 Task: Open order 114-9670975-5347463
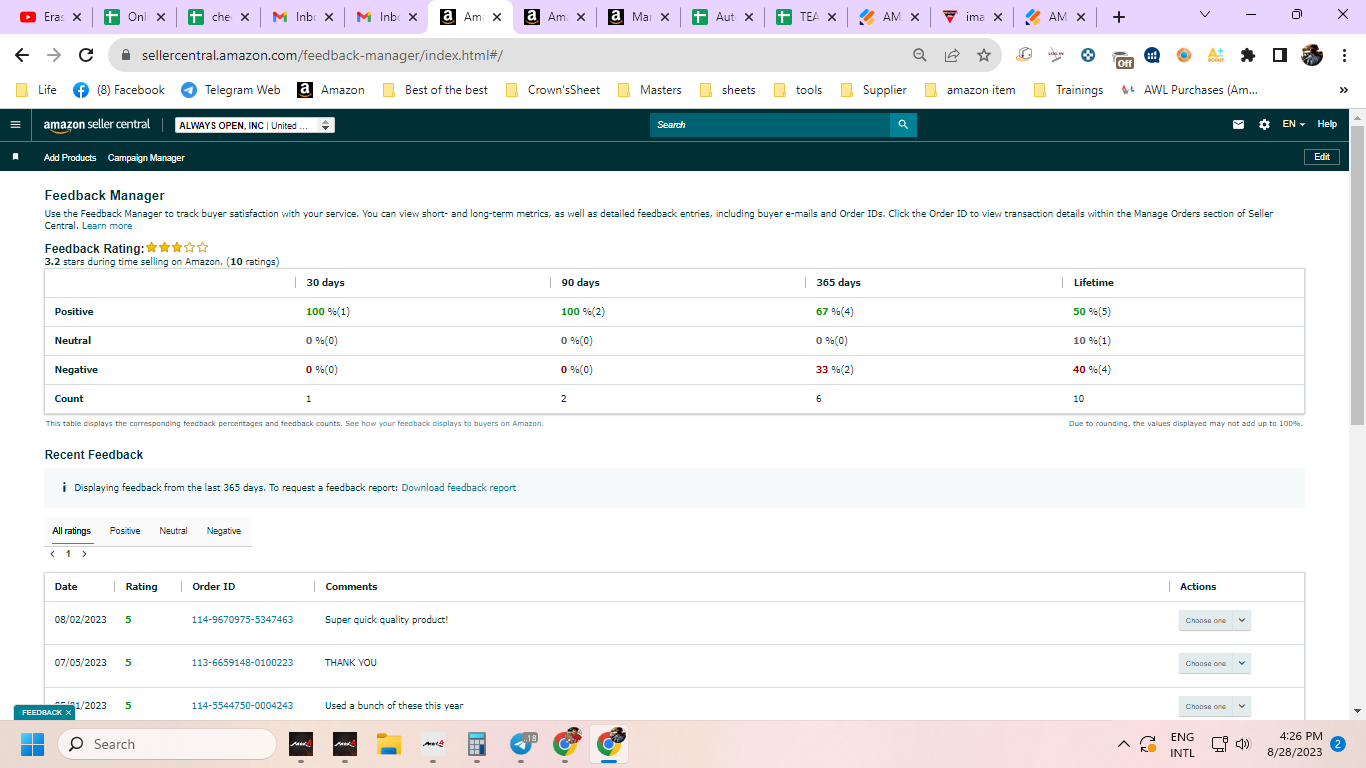click(243, 620)
